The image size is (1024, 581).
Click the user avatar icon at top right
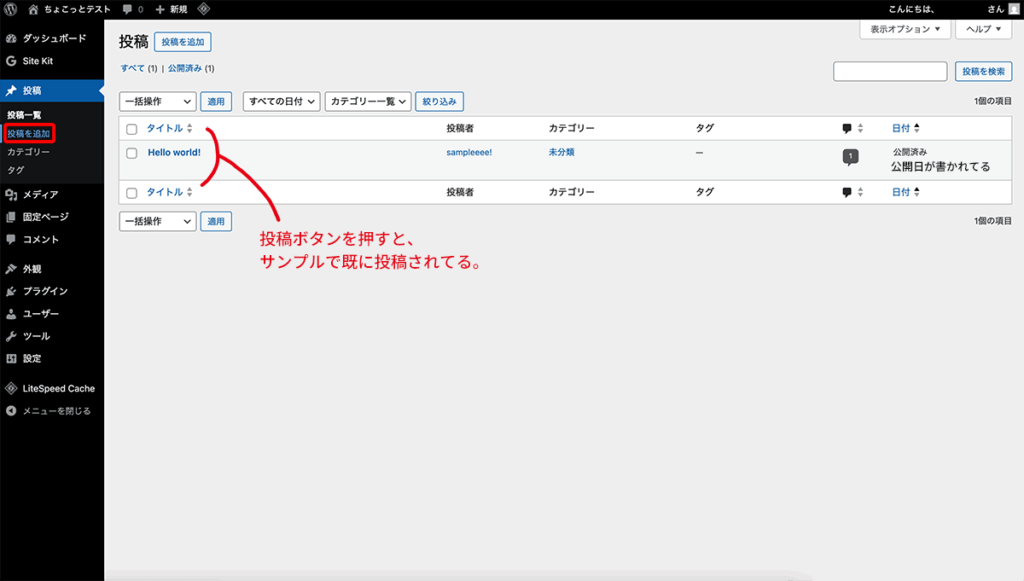pyautogui.click(x=1013, y=9)
